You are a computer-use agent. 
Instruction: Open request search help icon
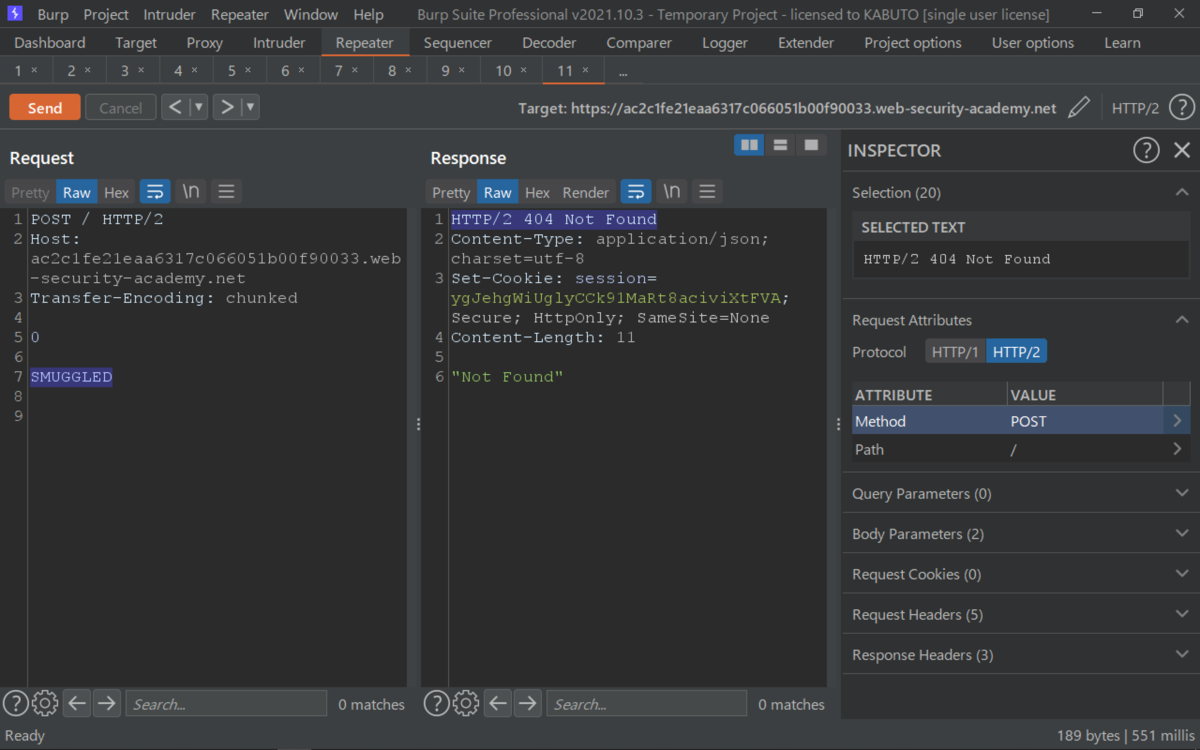15,703
